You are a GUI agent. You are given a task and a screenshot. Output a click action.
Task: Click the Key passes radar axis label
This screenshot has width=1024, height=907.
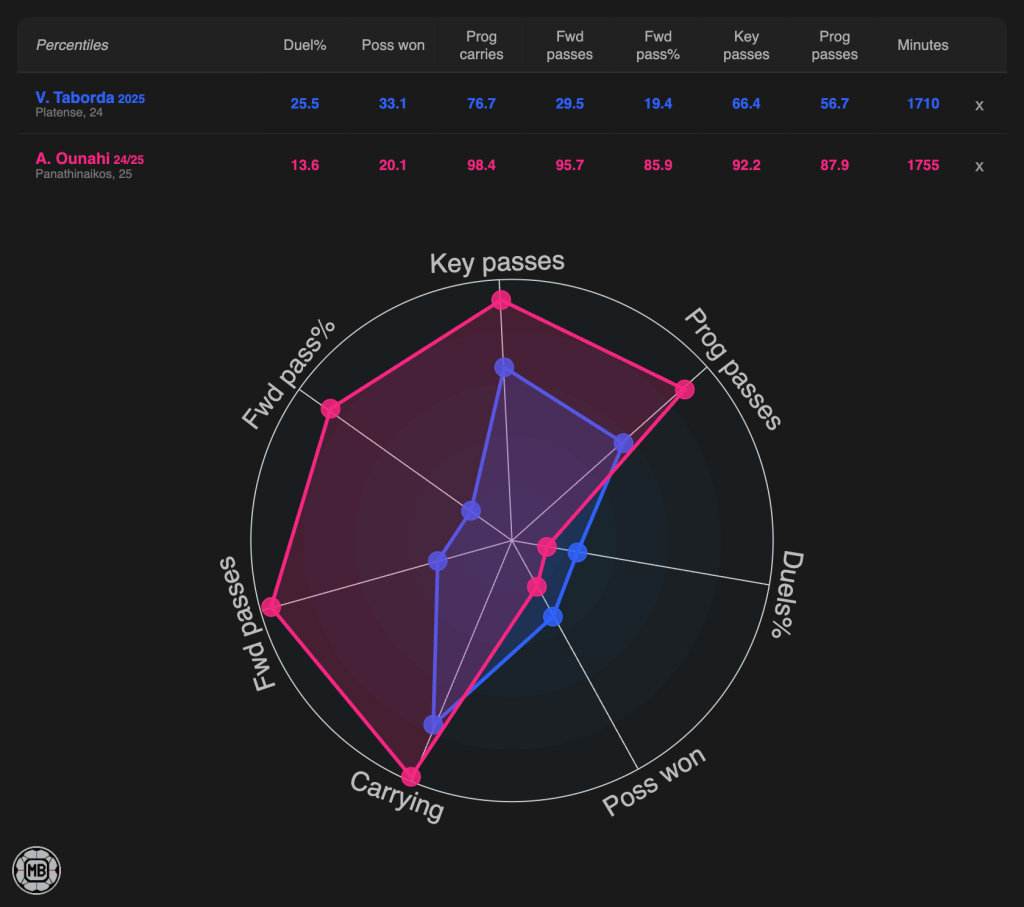click(497, 263)
